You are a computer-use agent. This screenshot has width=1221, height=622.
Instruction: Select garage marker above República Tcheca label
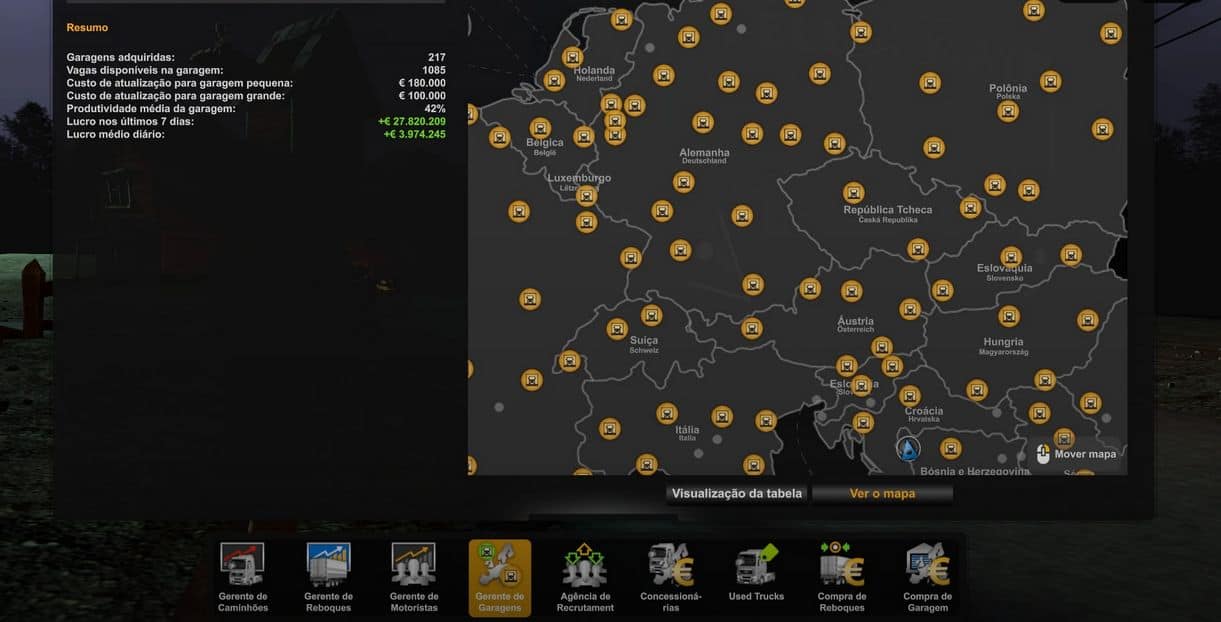click(x=853, y=192)
